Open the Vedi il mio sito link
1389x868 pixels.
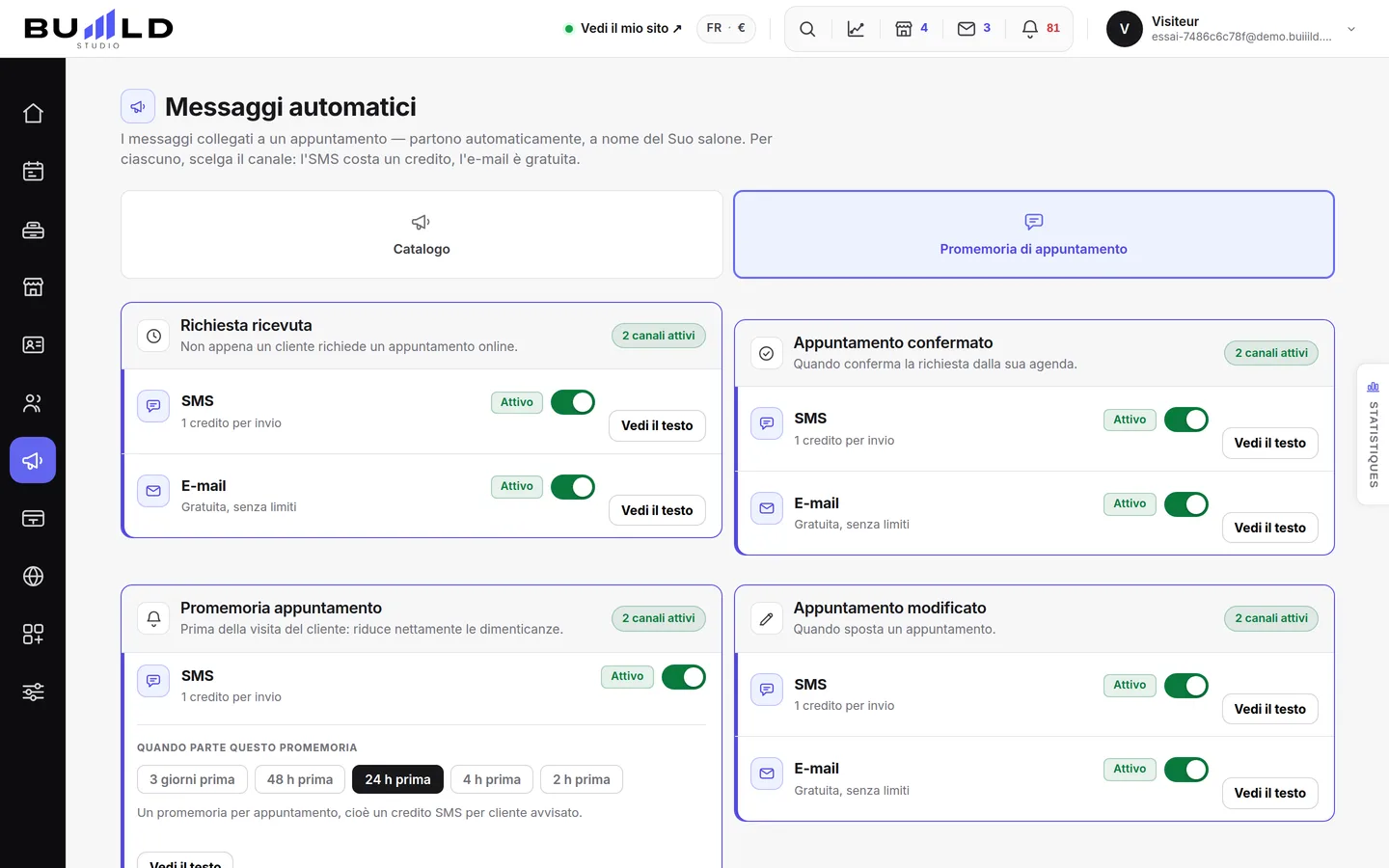pos(623,28)
